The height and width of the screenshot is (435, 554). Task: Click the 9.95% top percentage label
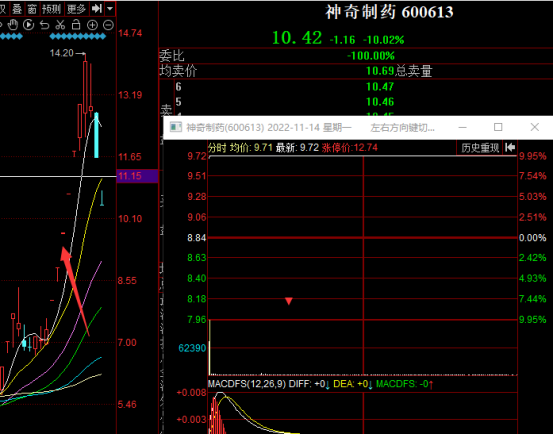point(532,156)
